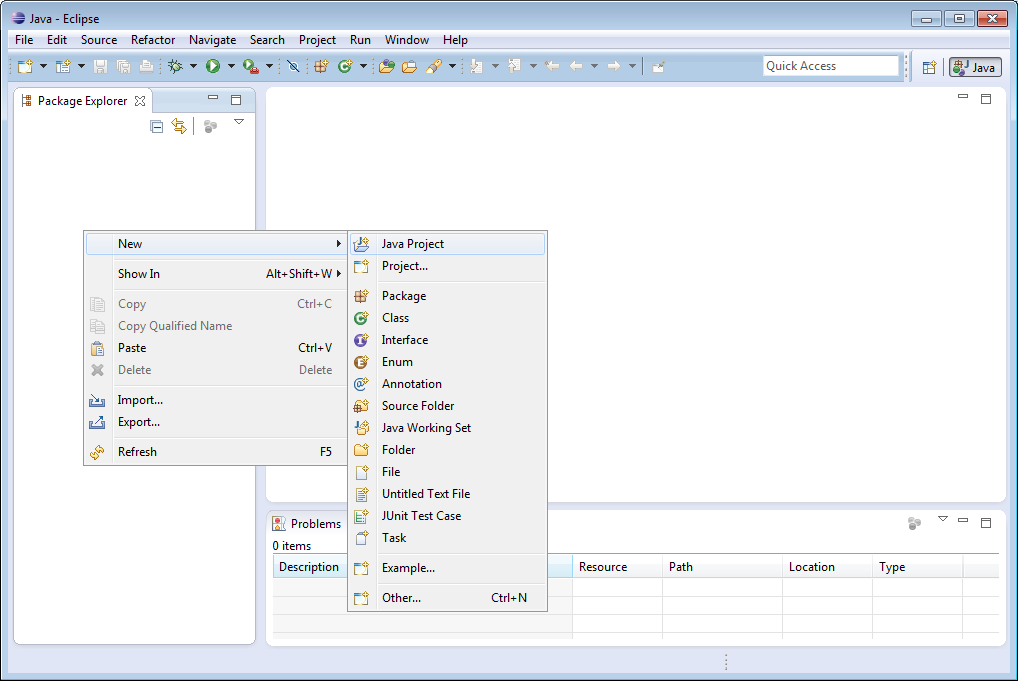Open the Window menu
The image size is (1018, 681).
tap(406, 40)
